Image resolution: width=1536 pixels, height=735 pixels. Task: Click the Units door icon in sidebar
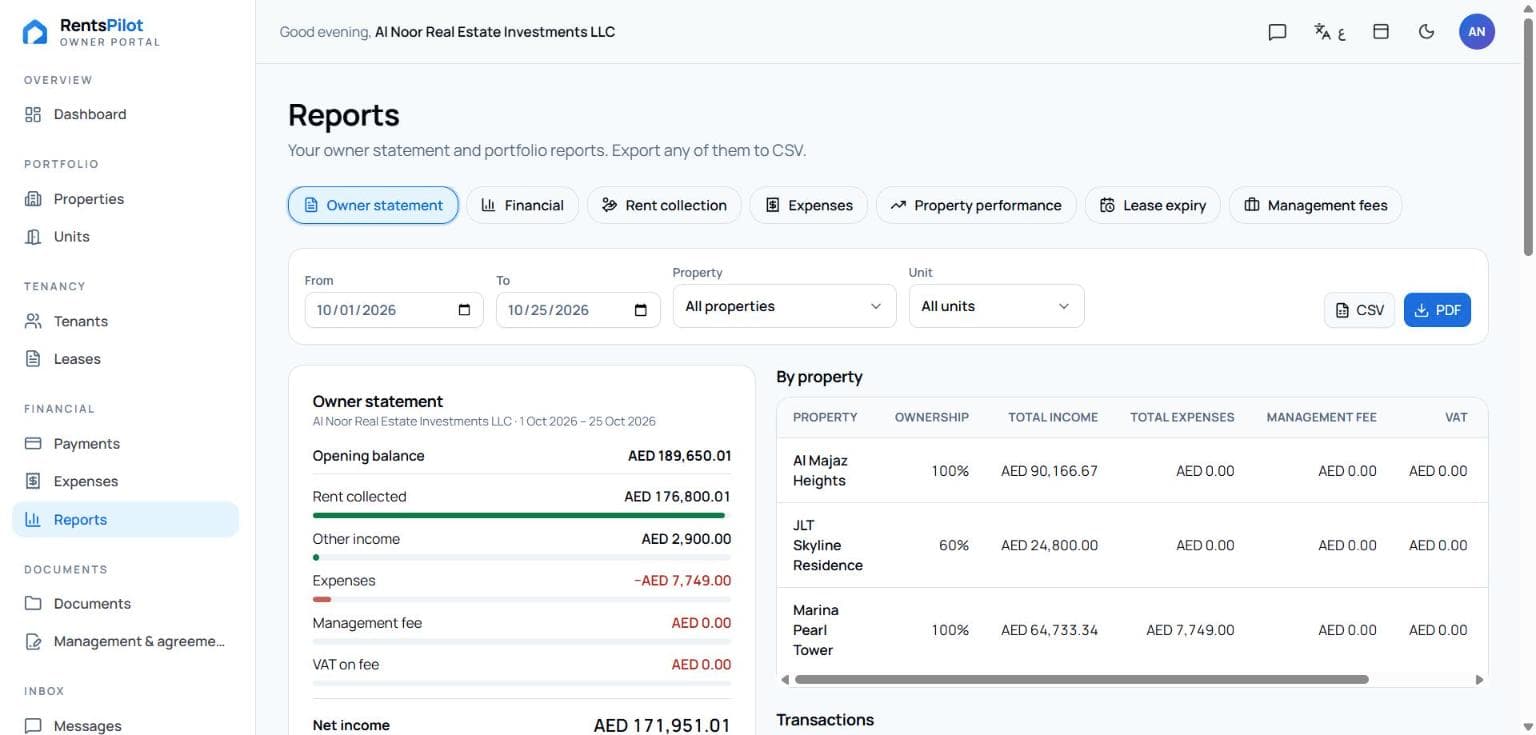pos(33,237)
